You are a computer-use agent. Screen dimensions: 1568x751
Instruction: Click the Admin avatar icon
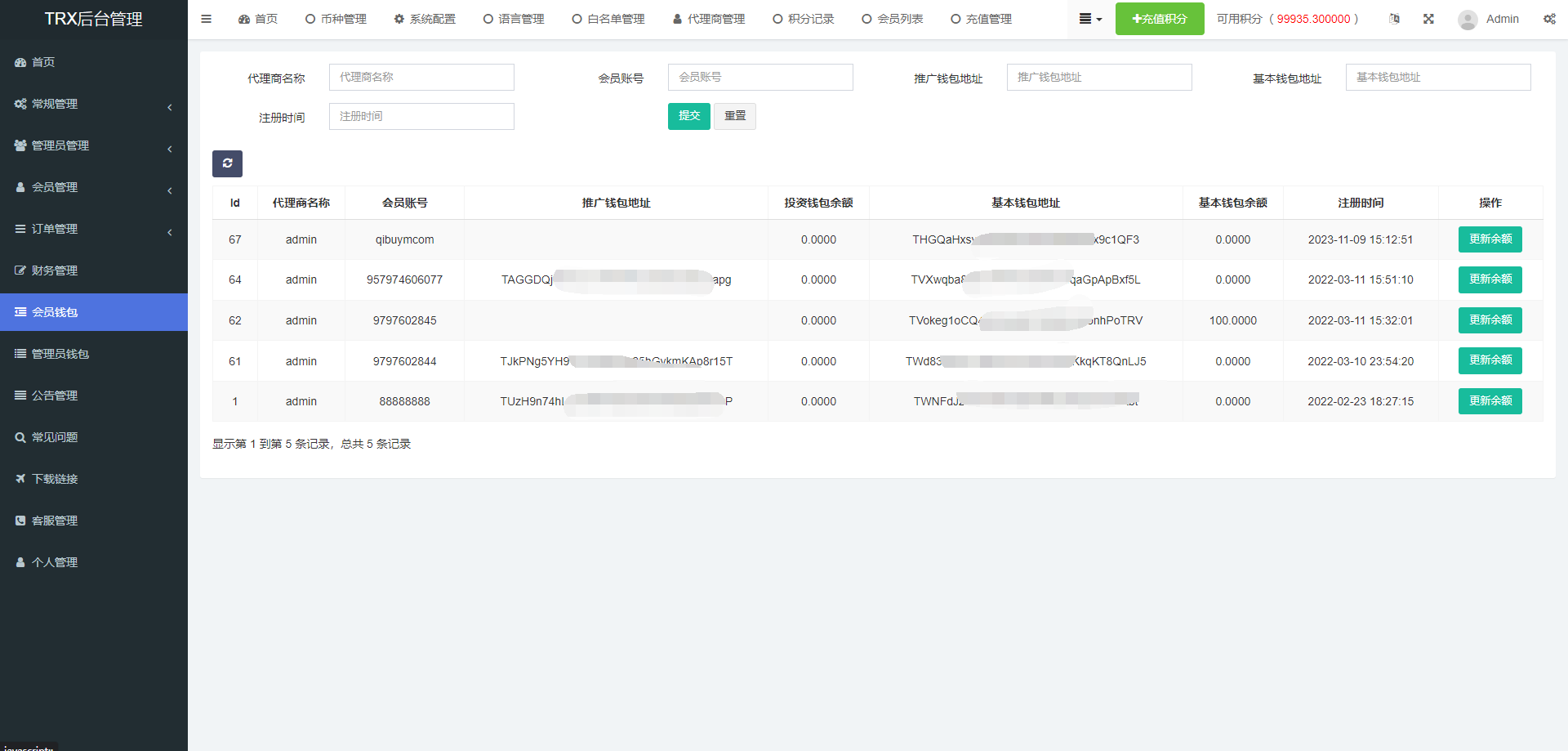point(1468,20)
